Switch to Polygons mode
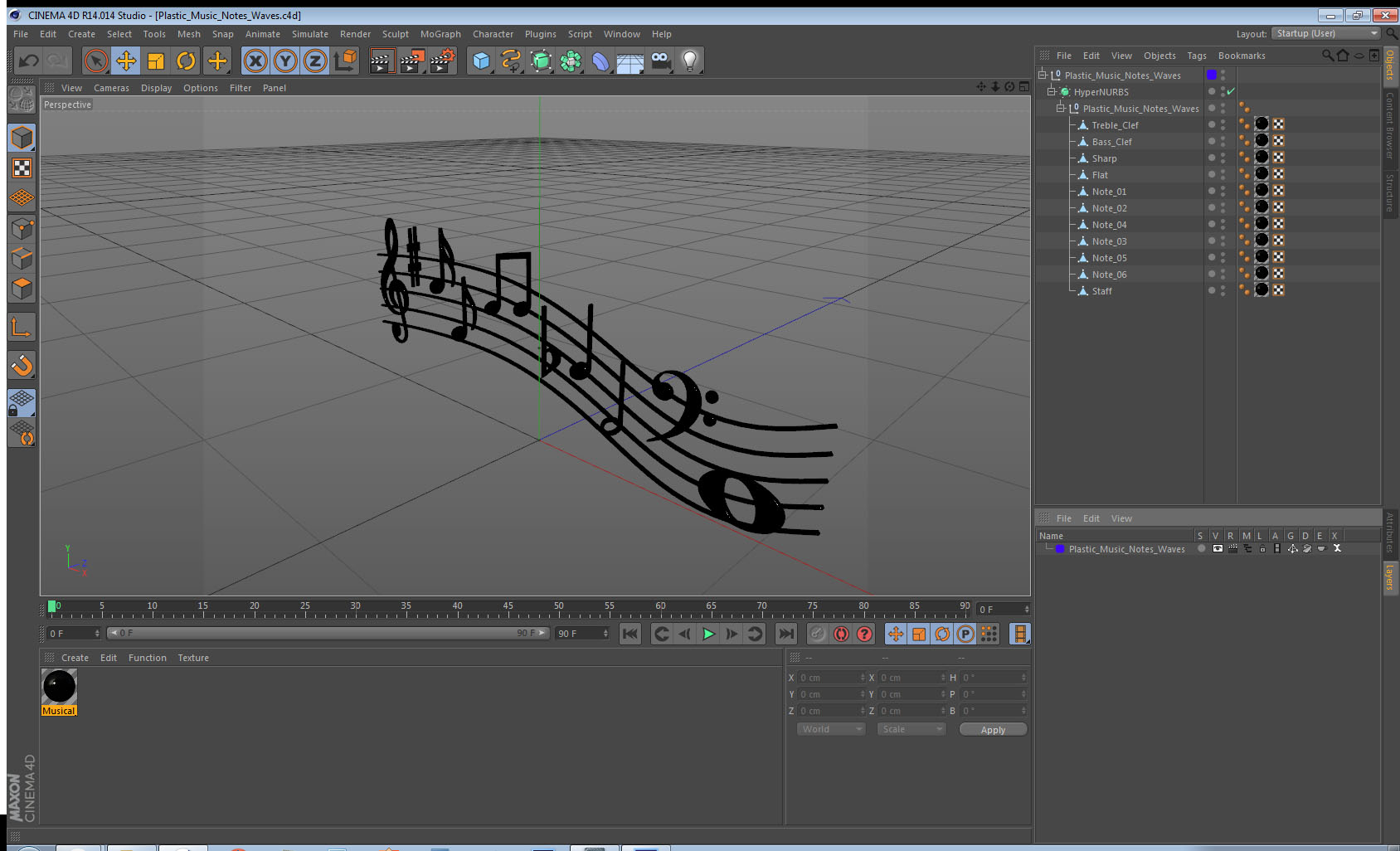The image size is (1400, 851). coord(22,289)
